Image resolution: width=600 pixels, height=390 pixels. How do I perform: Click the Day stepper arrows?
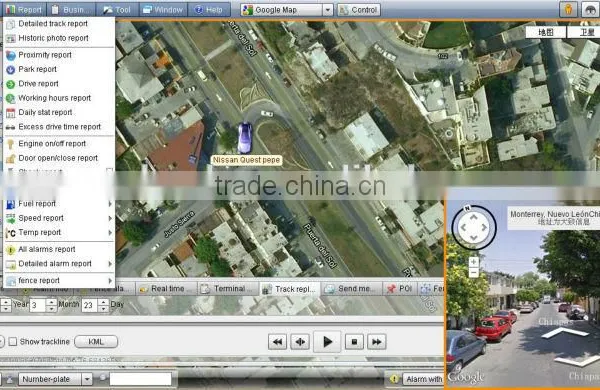click(x=103, y=305)
